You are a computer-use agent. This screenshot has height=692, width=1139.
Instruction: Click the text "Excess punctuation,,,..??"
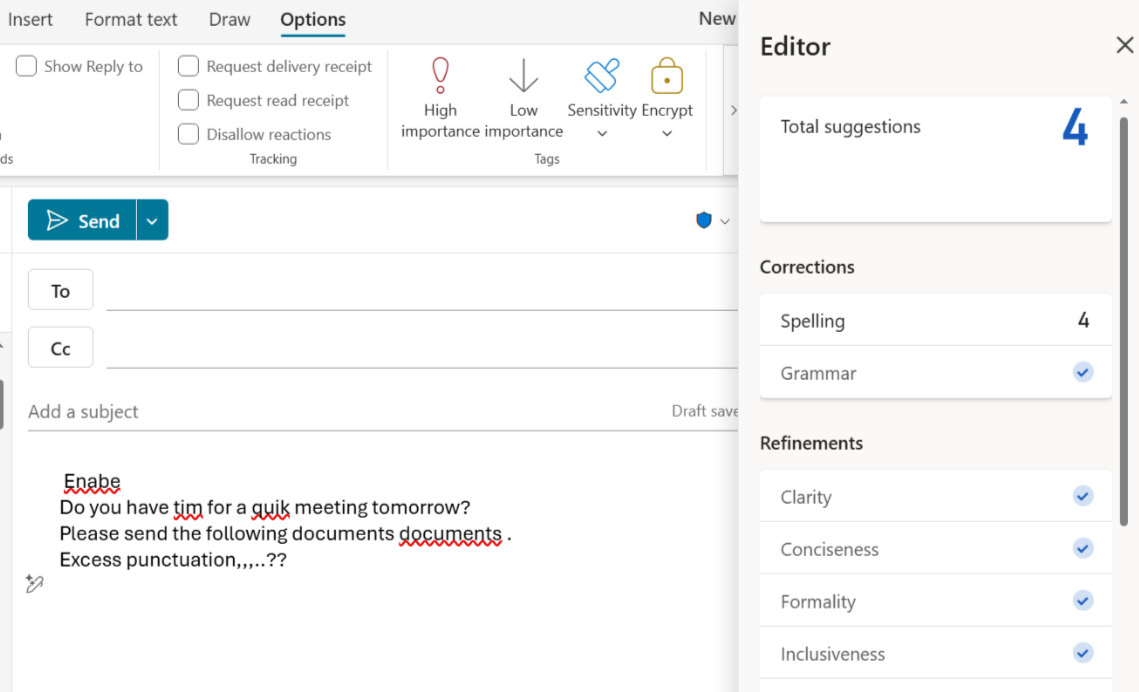(173, 560)
